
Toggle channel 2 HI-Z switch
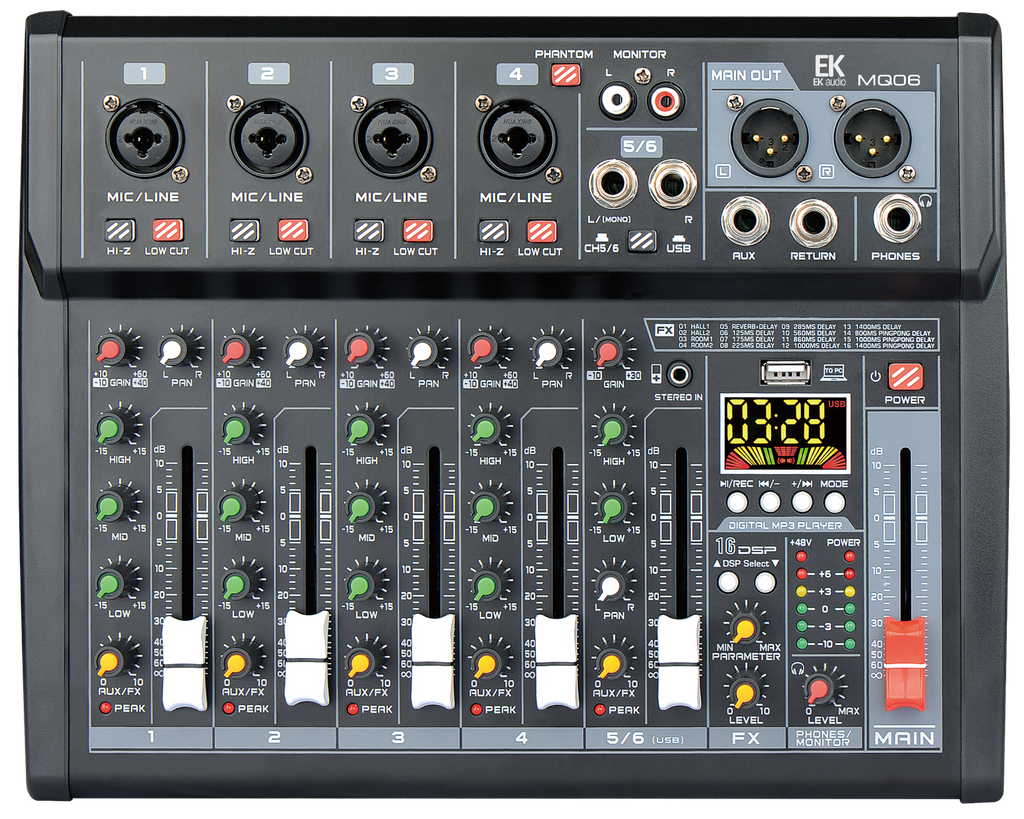point(244,231)
